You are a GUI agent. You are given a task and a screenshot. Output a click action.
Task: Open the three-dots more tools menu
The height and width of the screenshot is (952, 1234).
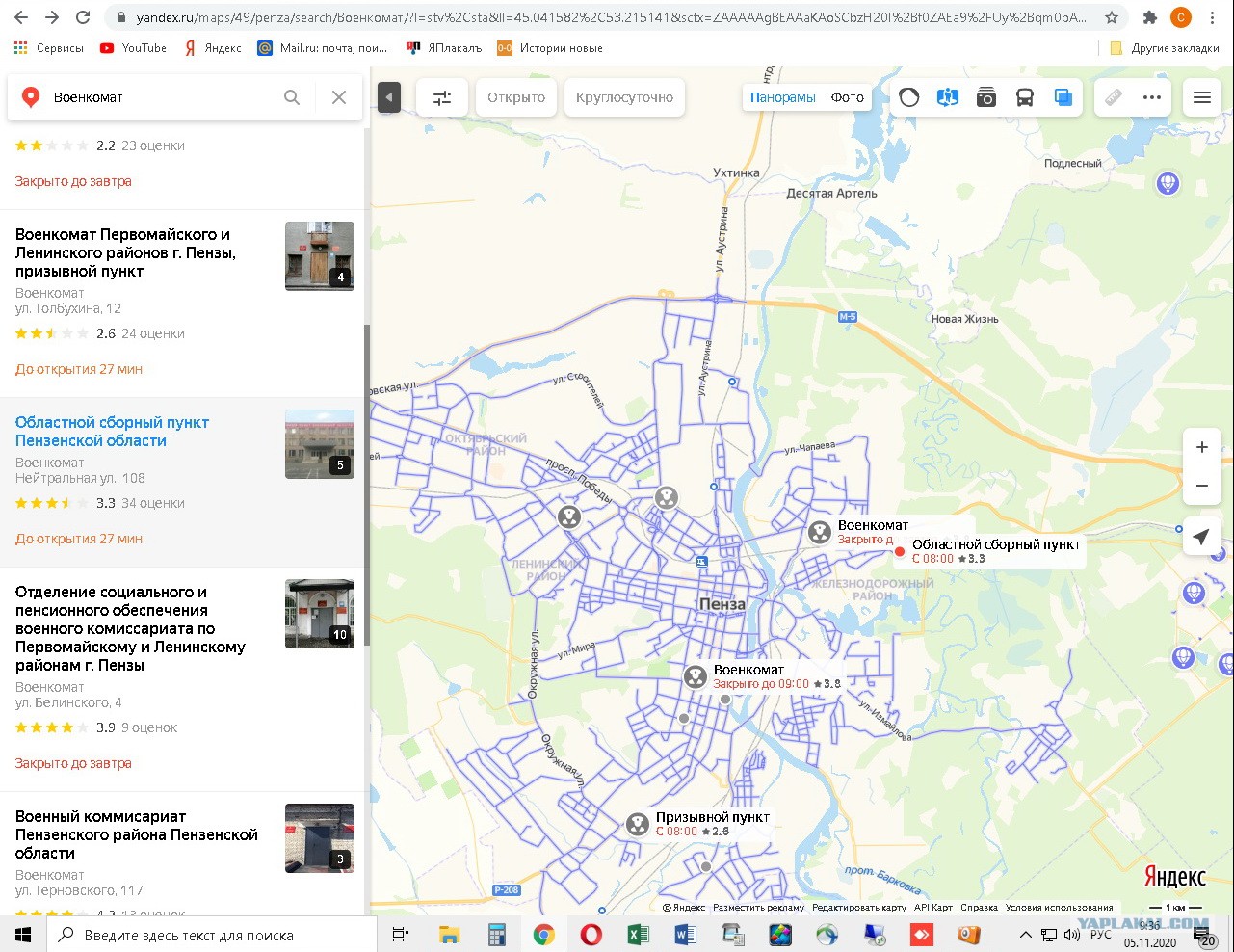1152,97
